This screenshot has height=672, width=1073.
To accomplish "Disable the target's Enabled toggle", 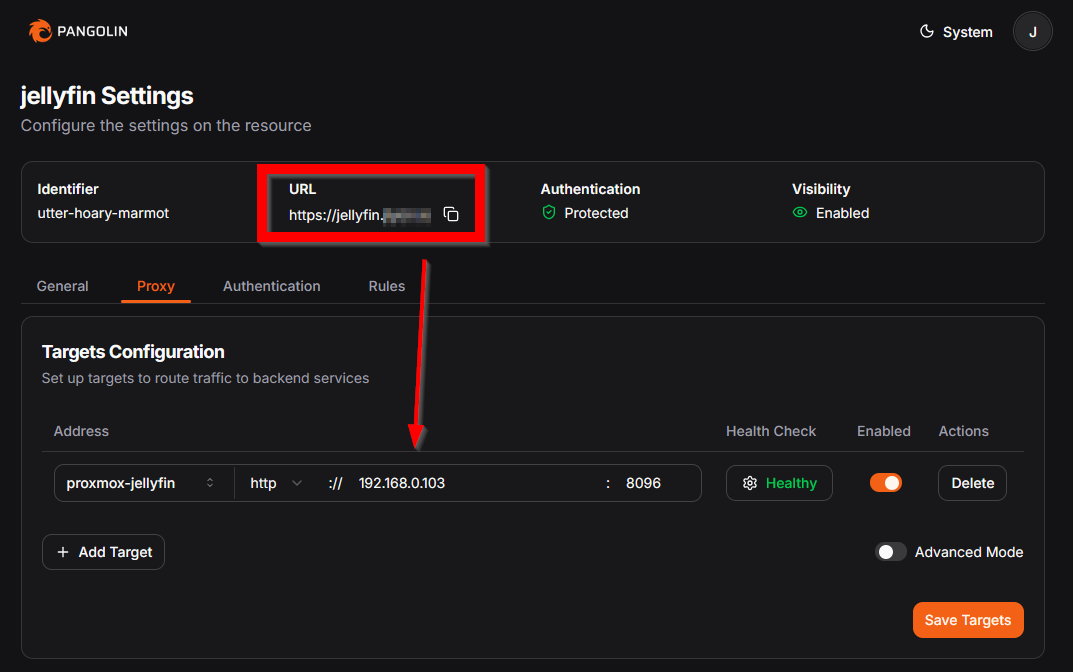I will [885, 483].
